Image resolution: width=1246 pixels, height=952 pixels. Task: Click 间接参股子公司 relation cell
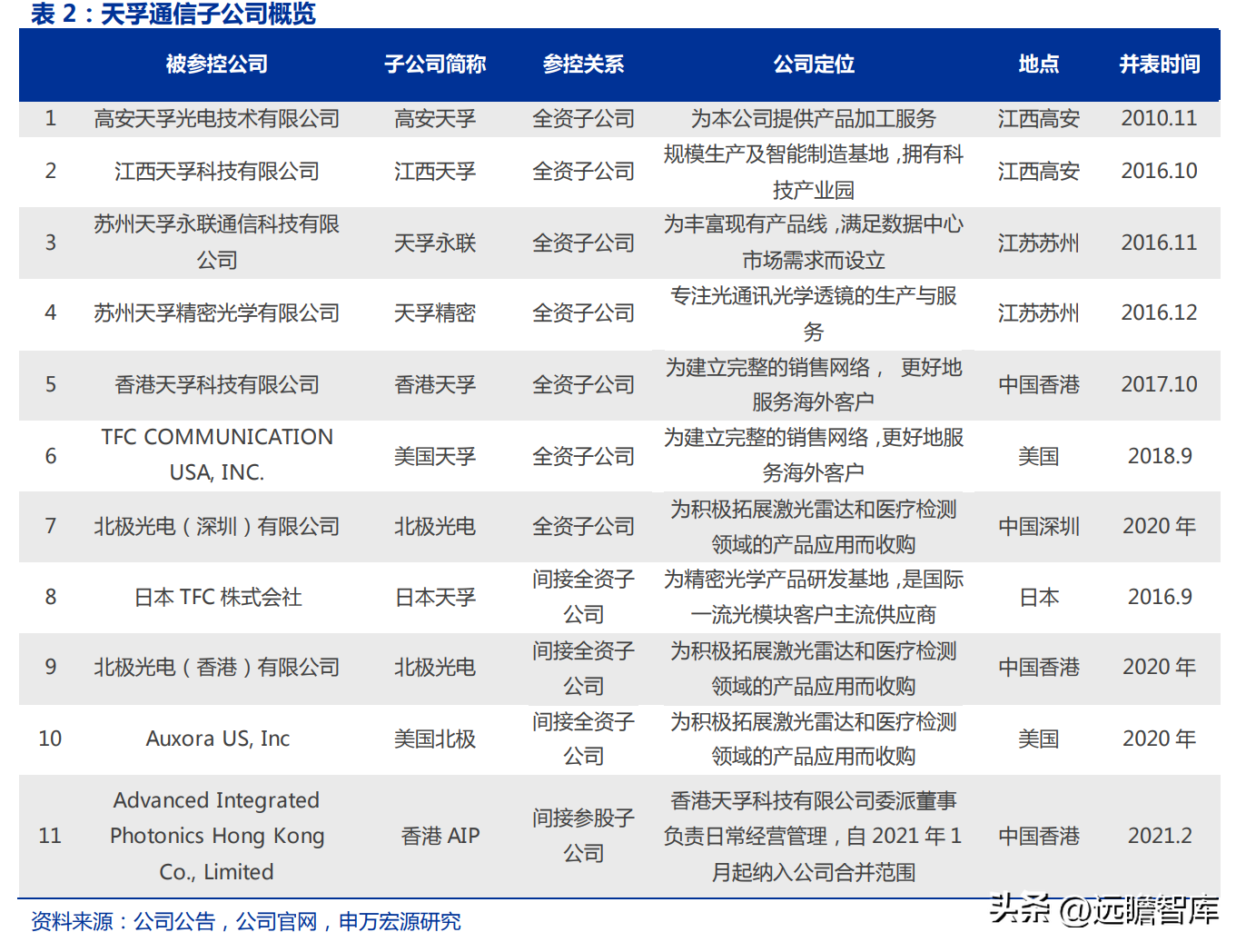coord(583,836)
